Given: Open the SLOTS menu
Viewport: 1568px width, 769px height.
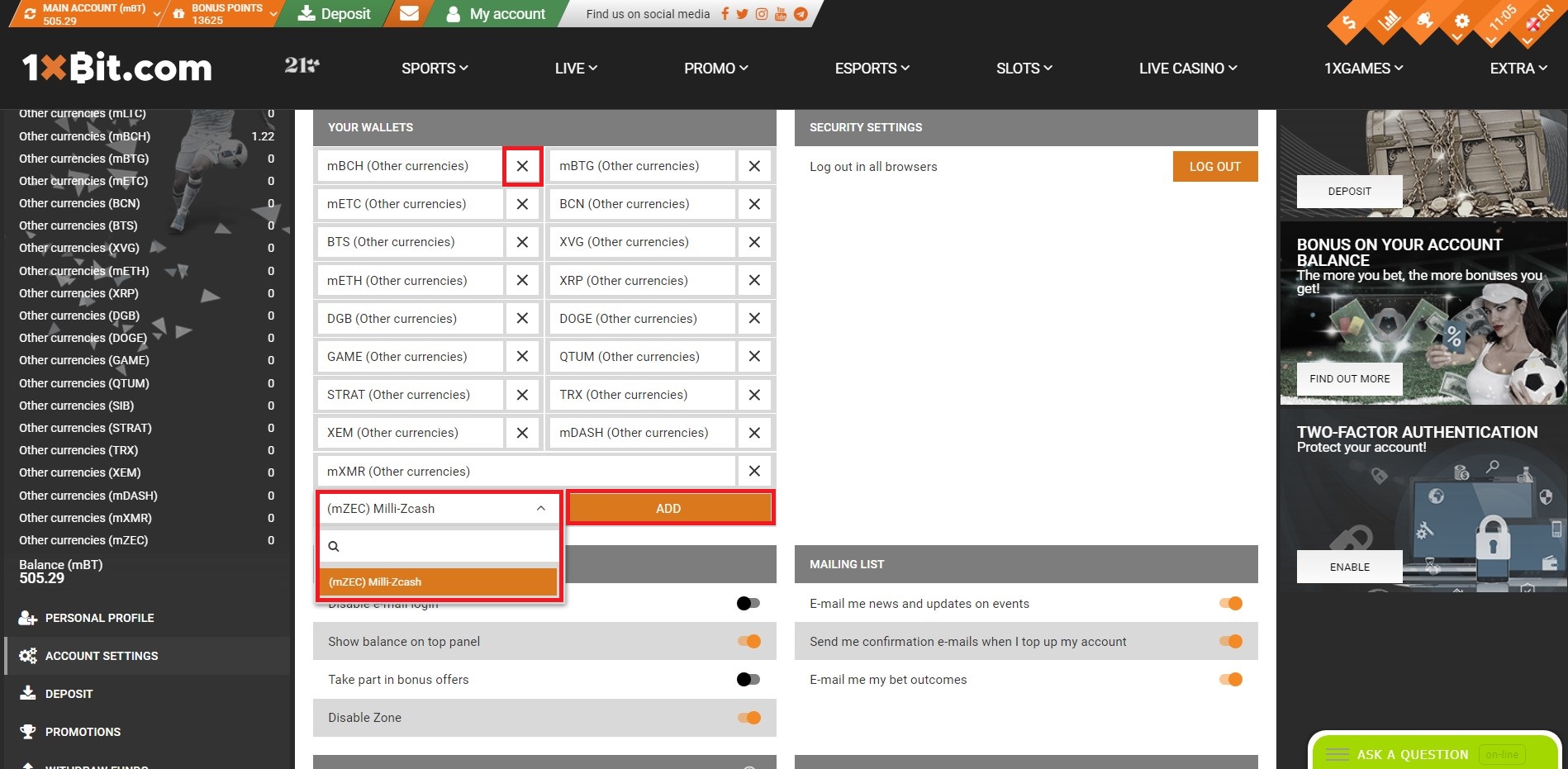Looking at the screenshot, I should point(1024,69).
